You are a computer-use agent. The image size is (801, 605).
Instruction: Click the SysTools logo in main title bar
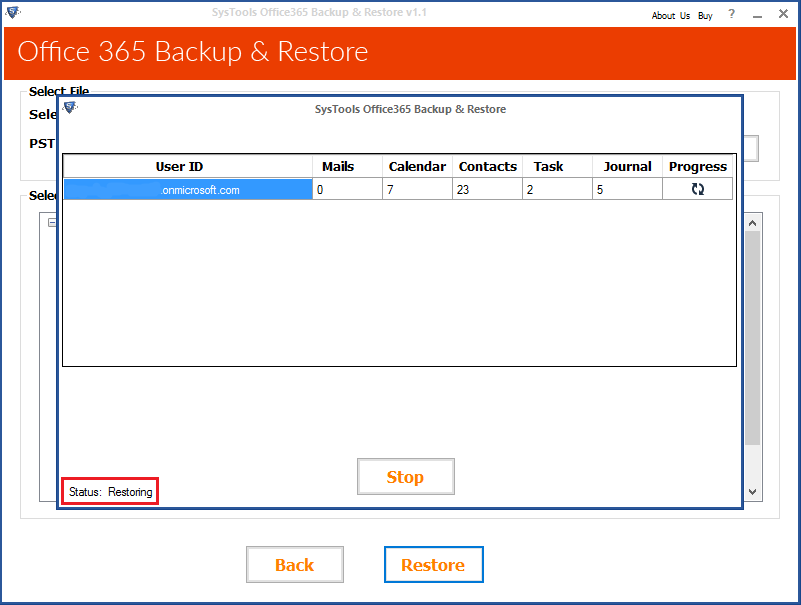pos(13,12)
